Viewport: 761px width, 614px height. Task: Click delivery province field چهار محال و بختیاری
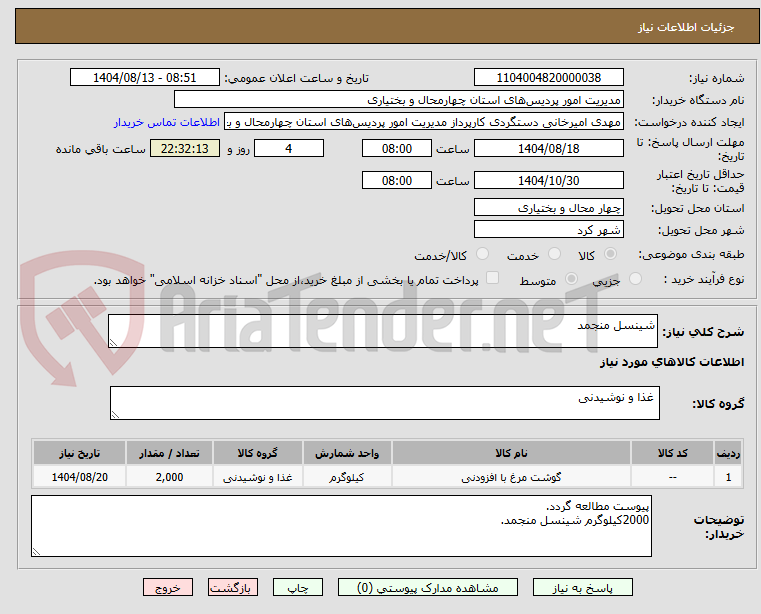(x=548, y=208)
